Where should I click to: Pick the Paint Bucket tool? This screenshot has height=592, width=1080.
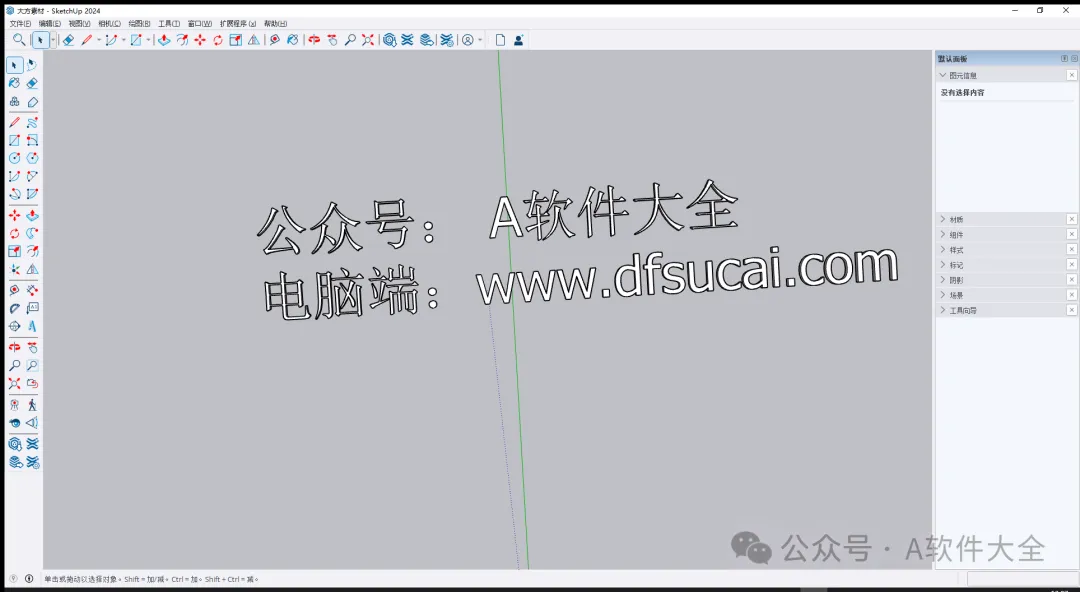tap(12, 84)
